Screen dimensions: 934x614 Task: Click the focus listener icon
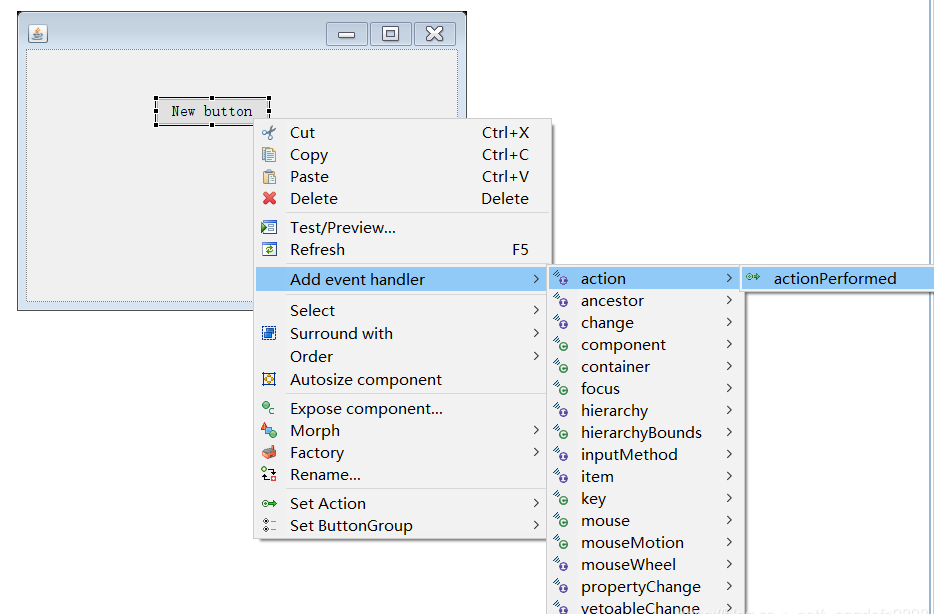click(x=561, y=388)
